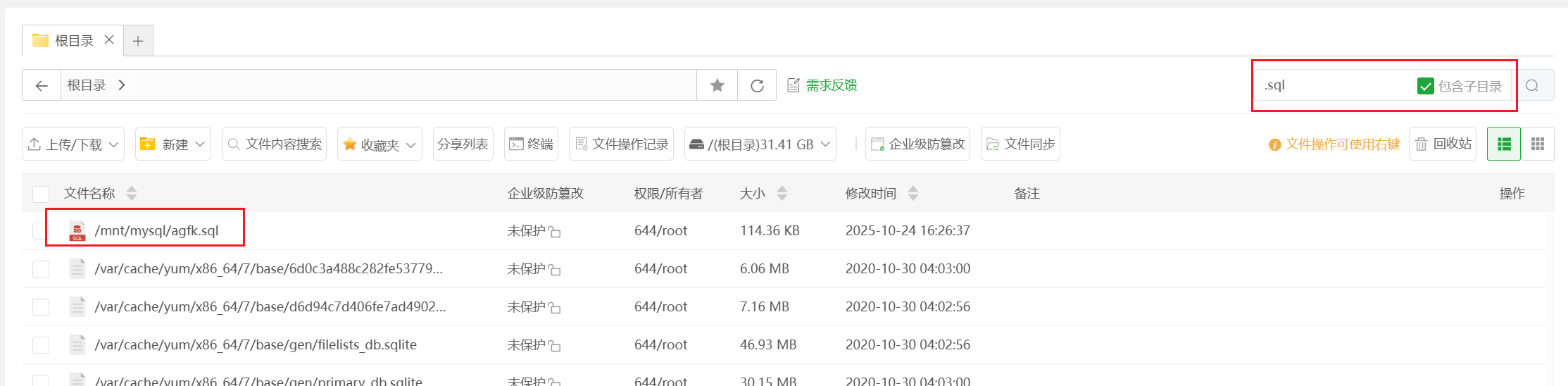The image size is (1568, 386).
Task: Click the search magnifier button
Action: tap(1532, 85)
